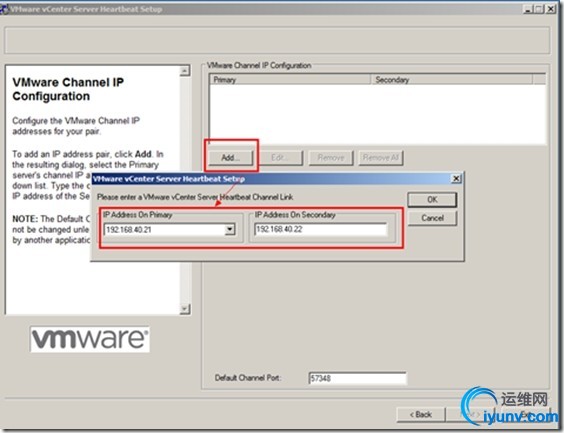Click the Add... button
The image size is (564, 433).
[231, 158]
